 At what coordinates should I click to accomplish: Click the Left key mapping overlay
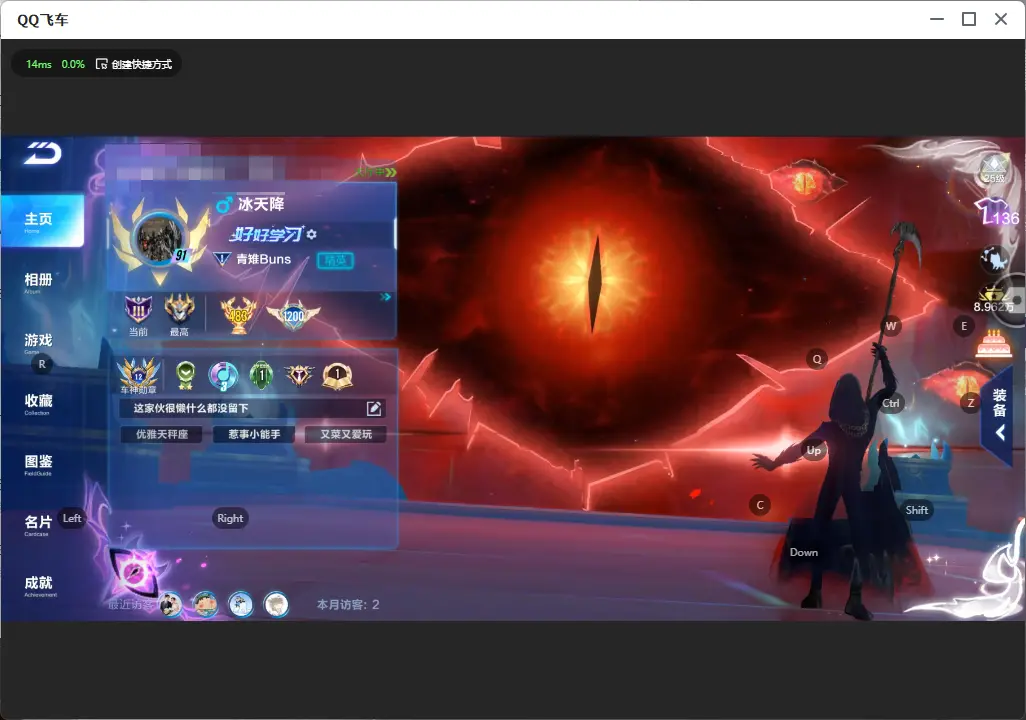tap(72, 518)
